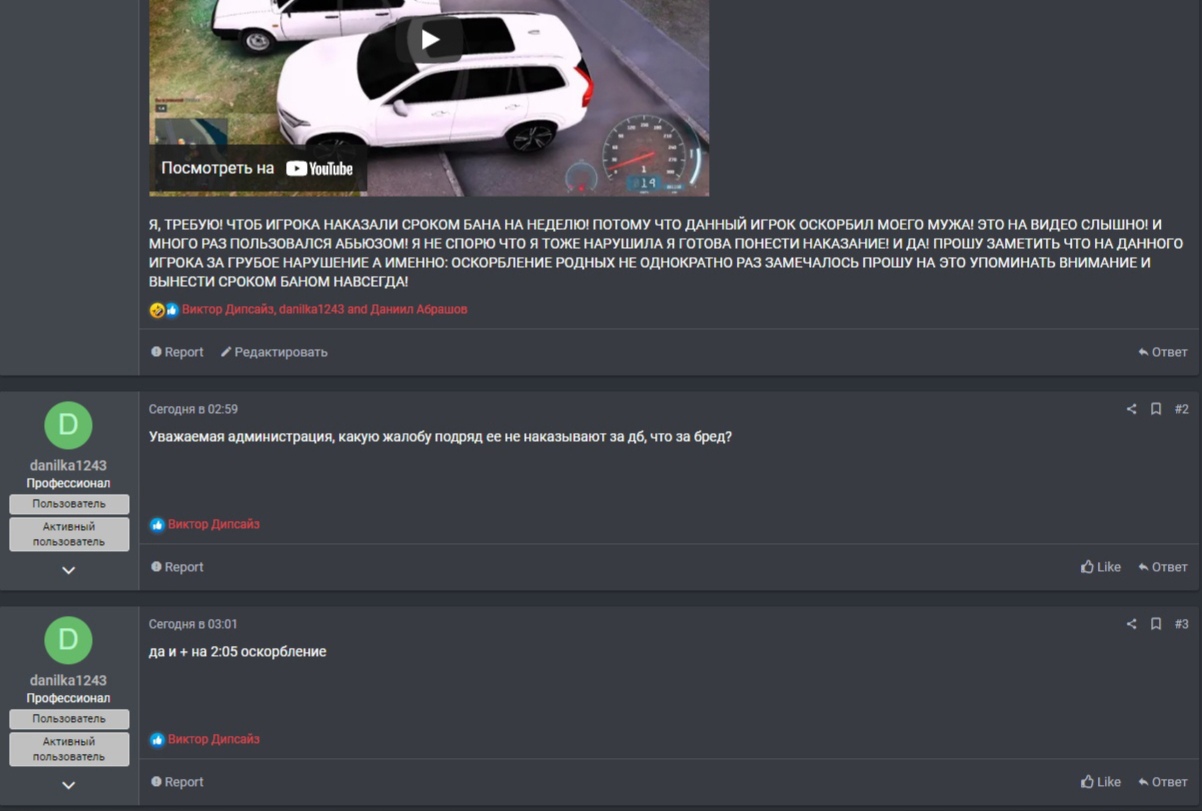The height and width of the screenshot is (811, 1202).
Task: Share post #2 using the share icon
Action: click(x=1131, y=409)
